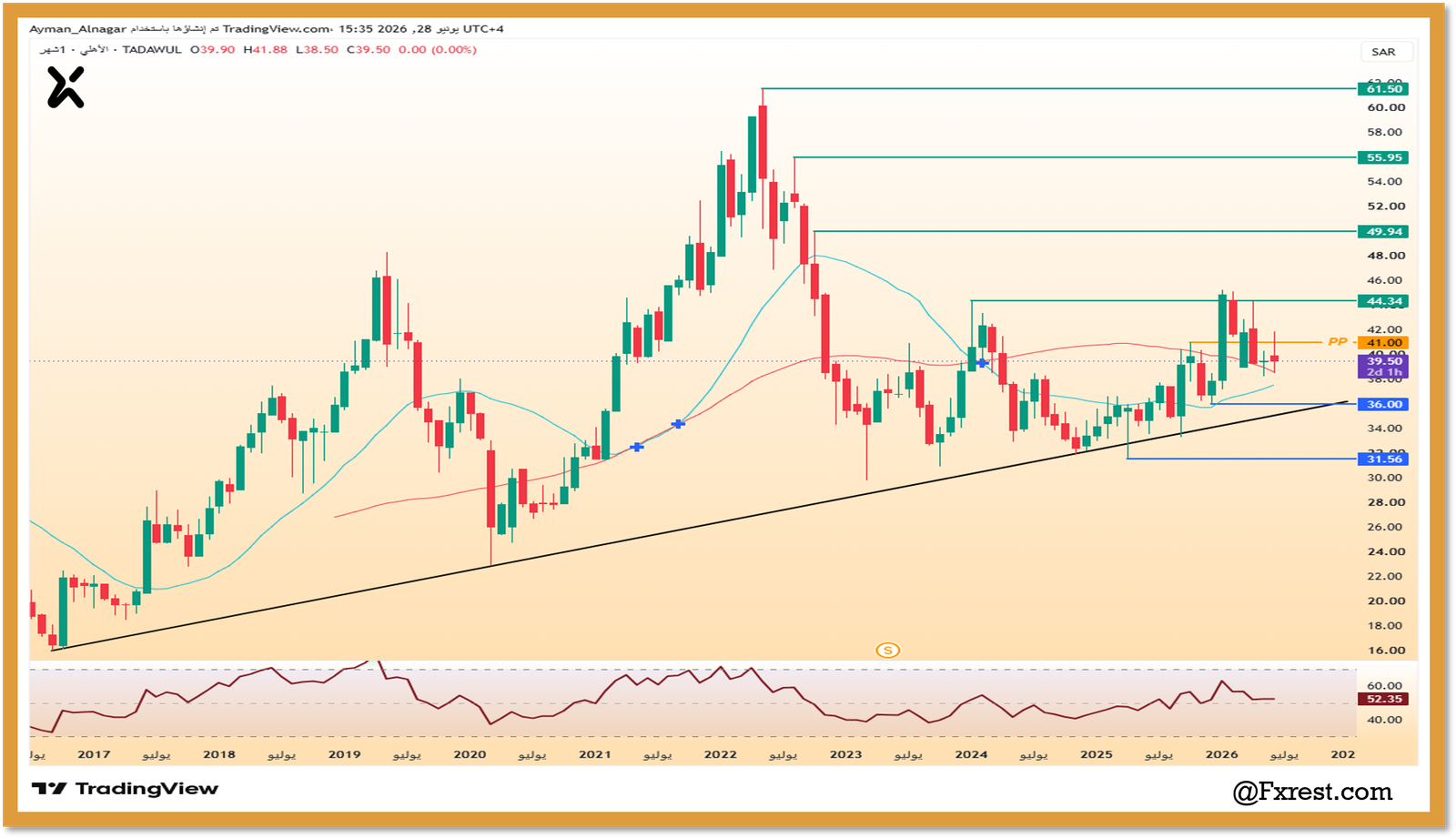Image resolution: width=1456 pixels, height=838 pixels.
Task: Click the close value C39.50
Action: [x=369, y=50]
